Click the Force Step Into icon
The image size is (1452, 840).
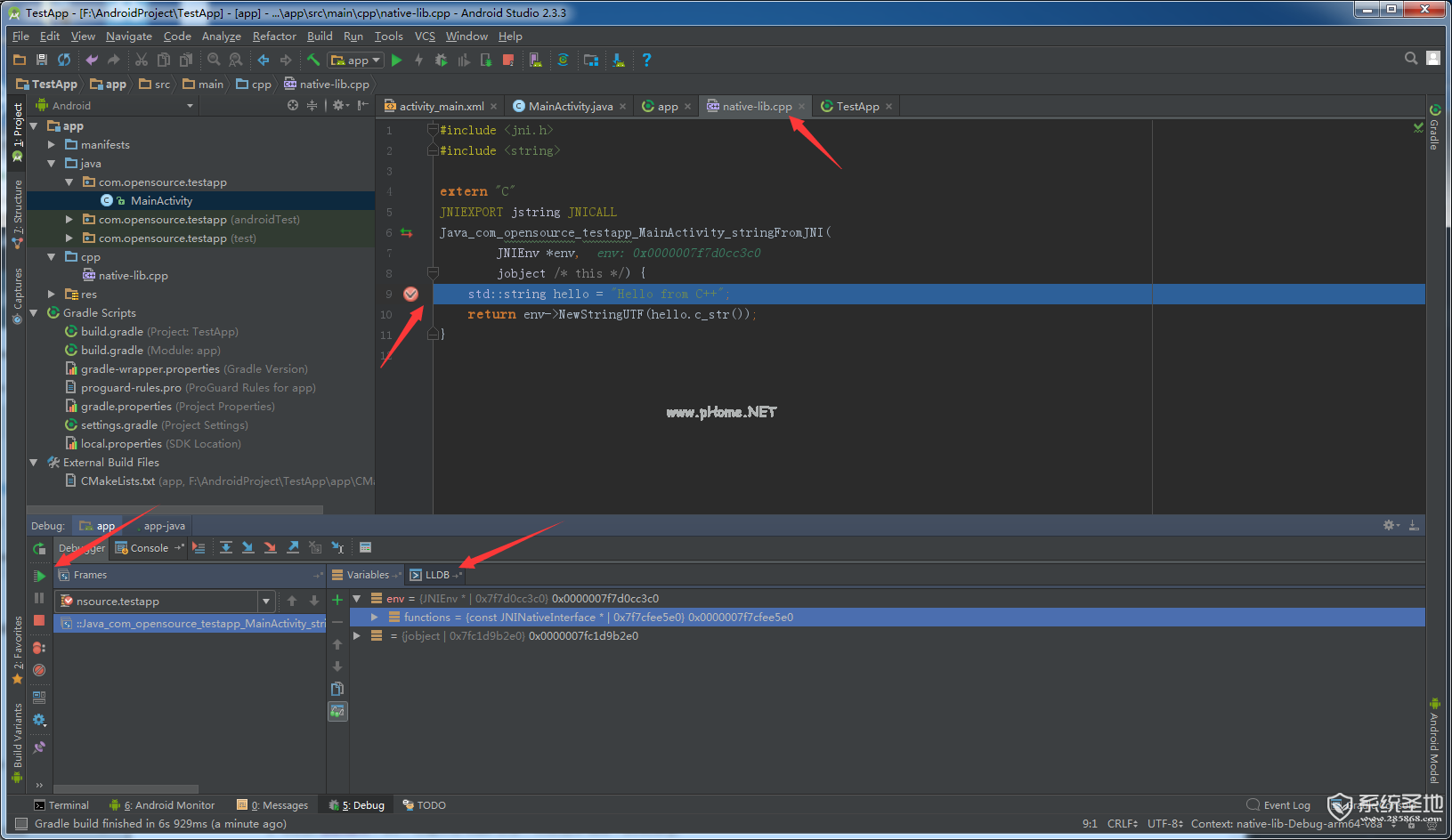(x=271, y=548)
